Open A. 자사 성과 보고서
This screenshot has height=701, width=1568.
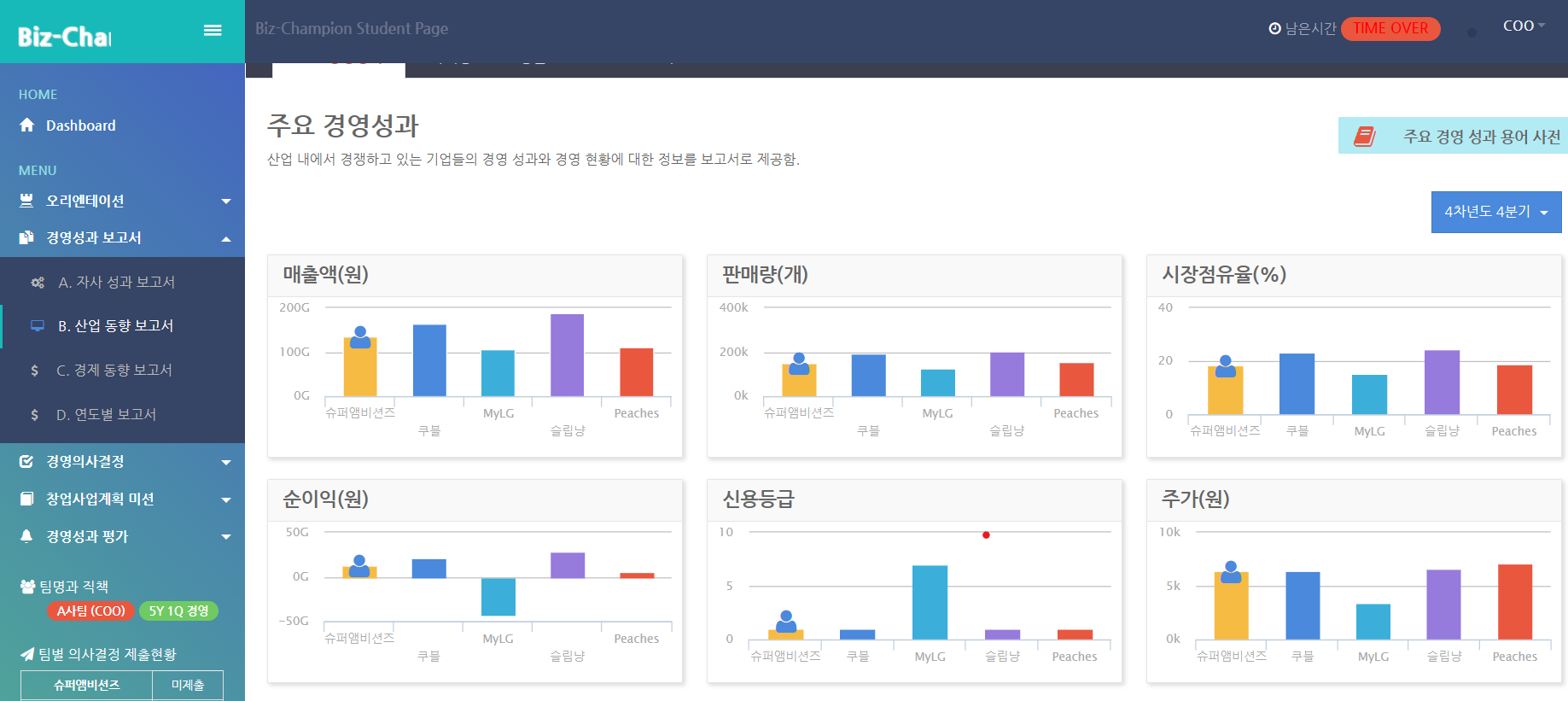[116, 283]
